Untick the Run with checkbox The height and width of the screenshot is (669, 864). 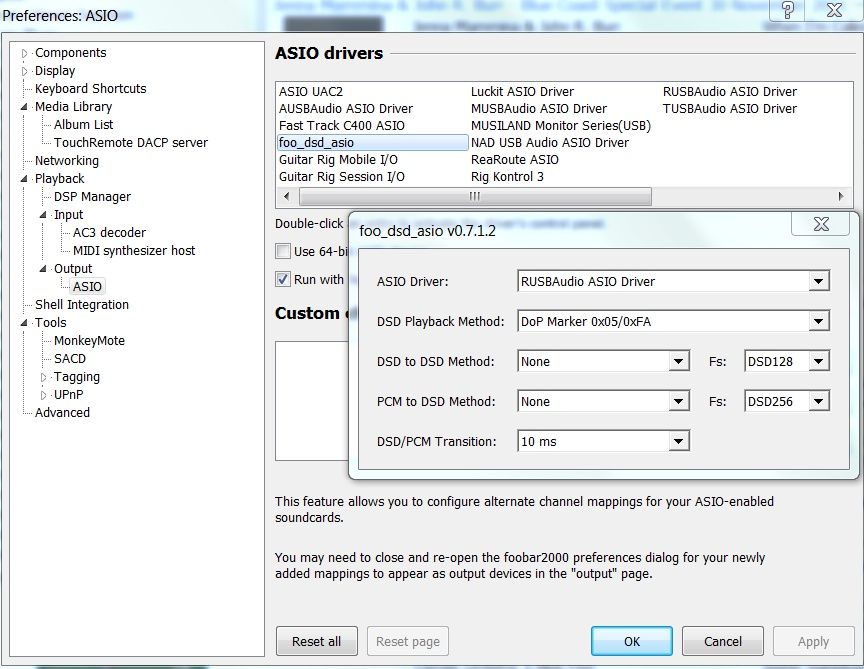(x=283, y=279)
